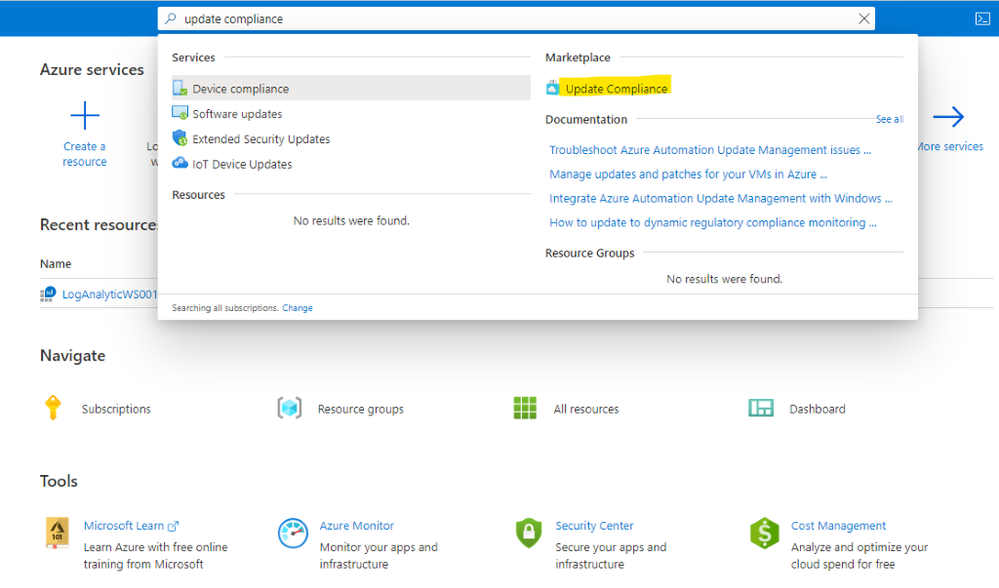Click the Update Compliance marketplace bag icon
The height and width of the screenshot is (588, 999).
click(x=552, y=88)
